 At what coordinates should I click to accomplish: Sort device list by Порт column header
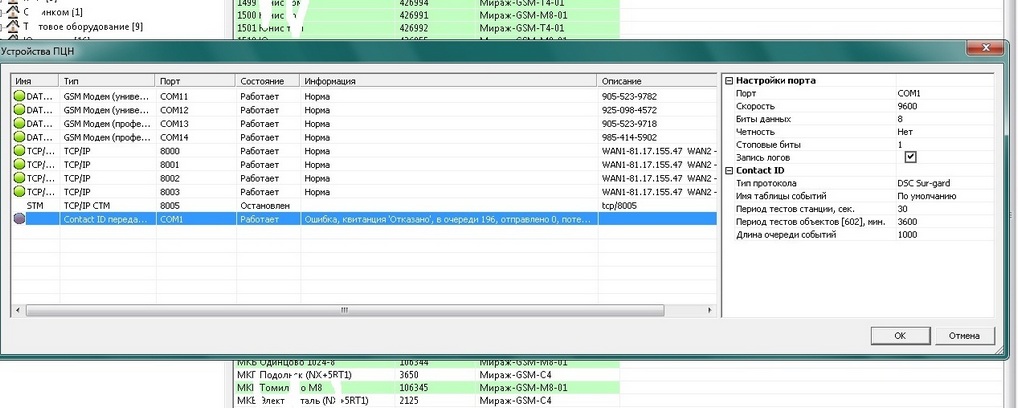[194, 81]
